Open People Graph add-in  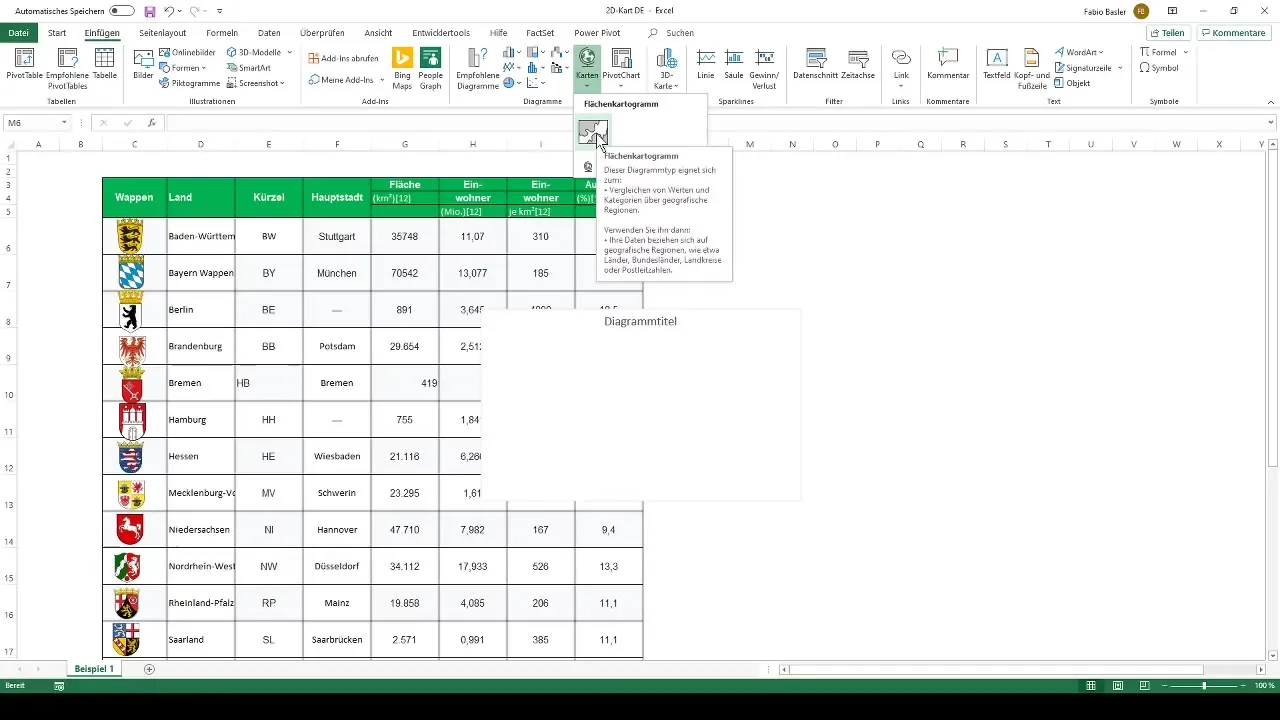(x=431, y=68)
